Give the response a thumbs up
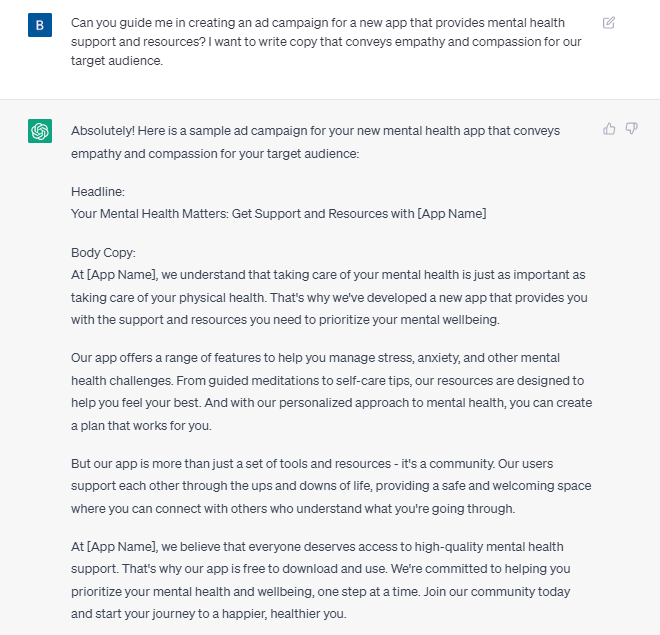This screenshot has width=660, height=635. click(609, 129)
